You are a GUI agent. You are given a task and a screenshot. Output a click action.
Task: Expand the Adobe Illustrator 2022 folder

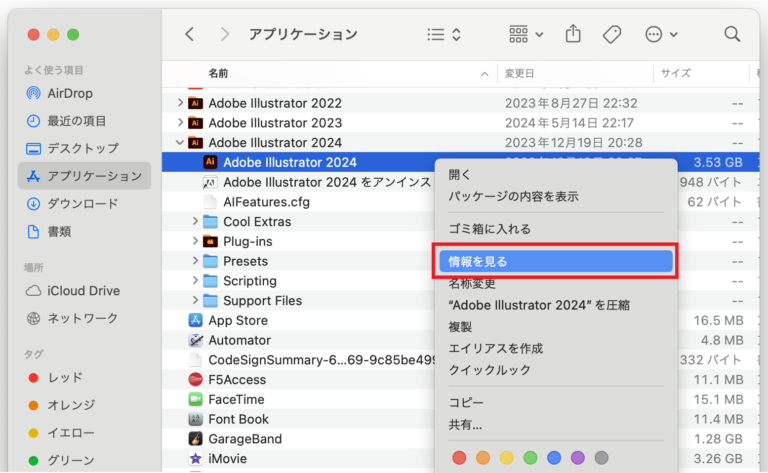coord(180,103)
